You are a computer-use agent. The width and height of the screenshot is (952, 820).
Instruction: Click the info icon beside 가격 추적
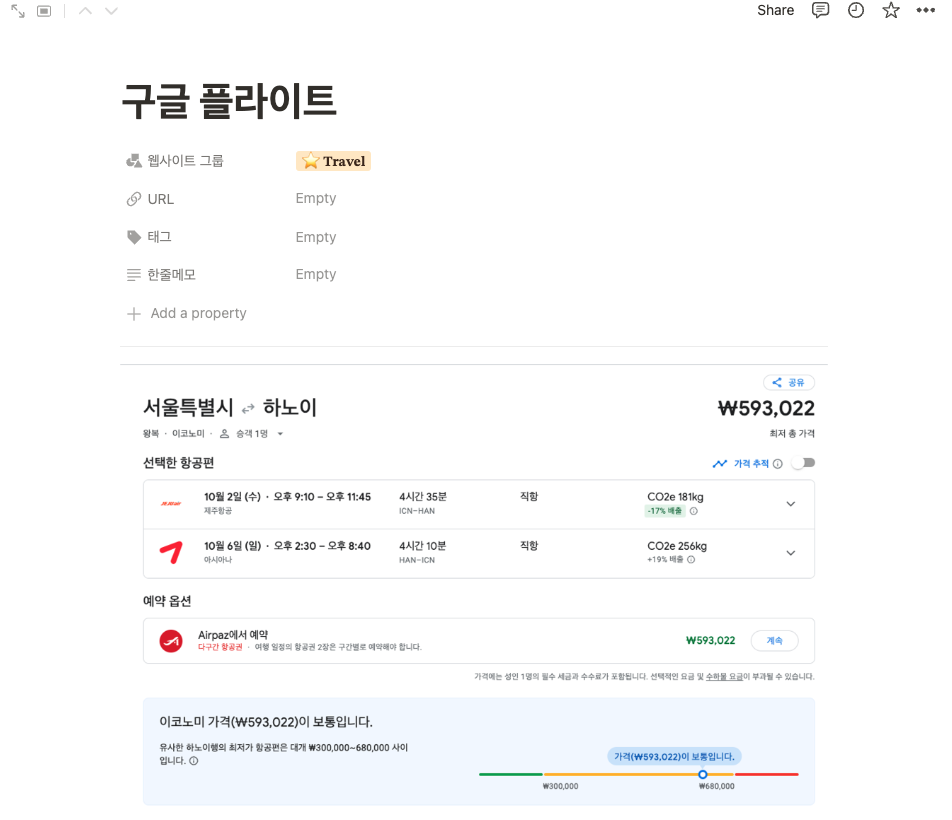coord(778,464)
